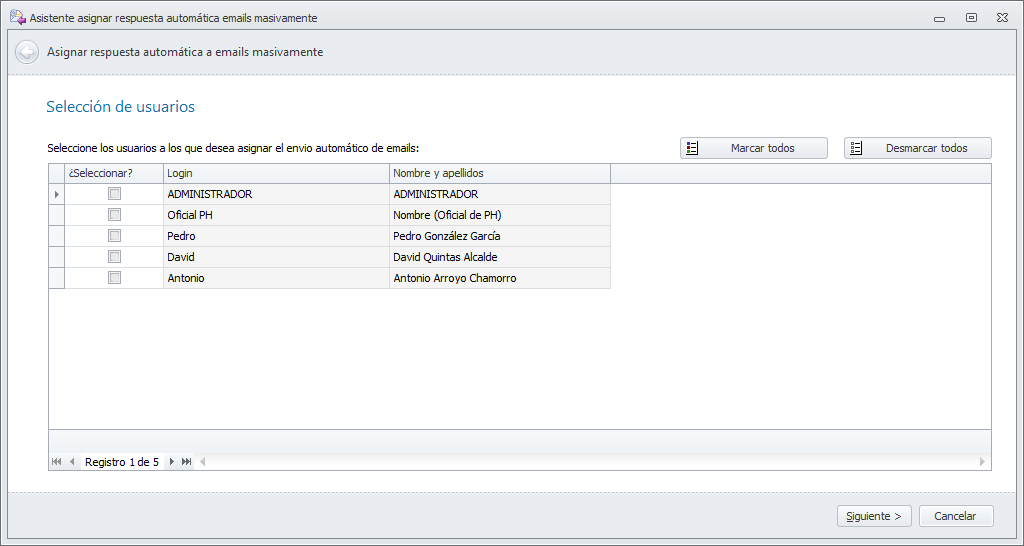Go to previous record in navigator
1024x546 pixels.
(x=72, y=462)
